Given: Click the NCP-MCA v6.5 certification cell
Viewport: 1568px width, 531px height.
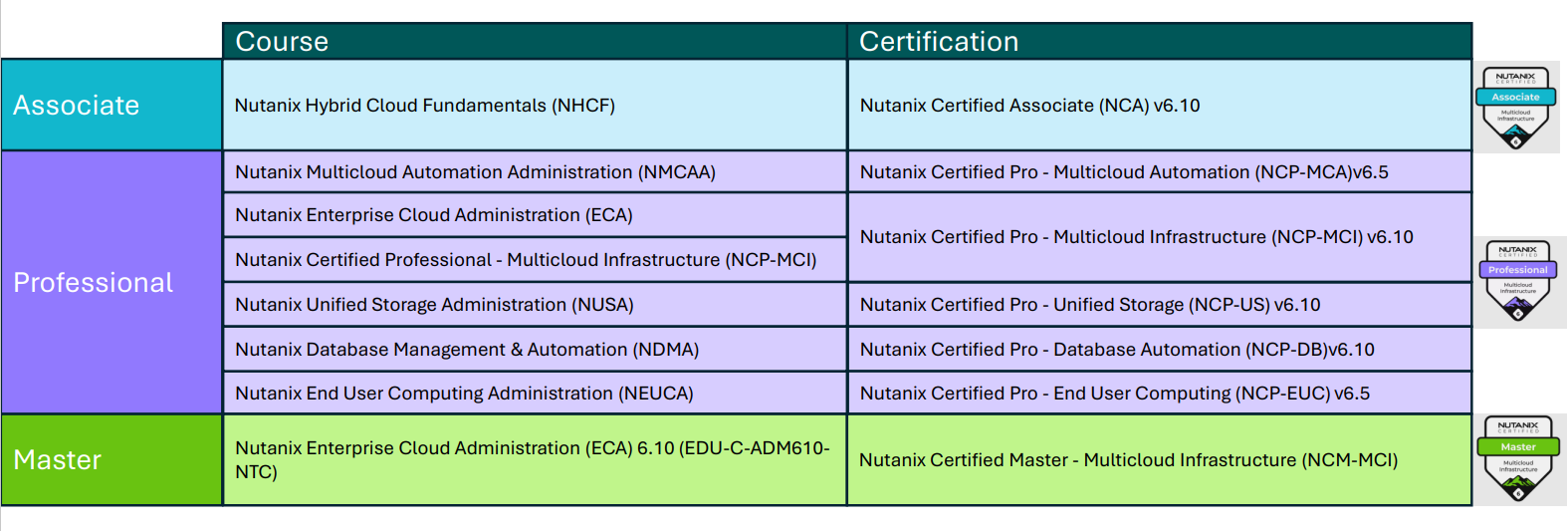Looking at the screenshot, I should coord(1123,172).
